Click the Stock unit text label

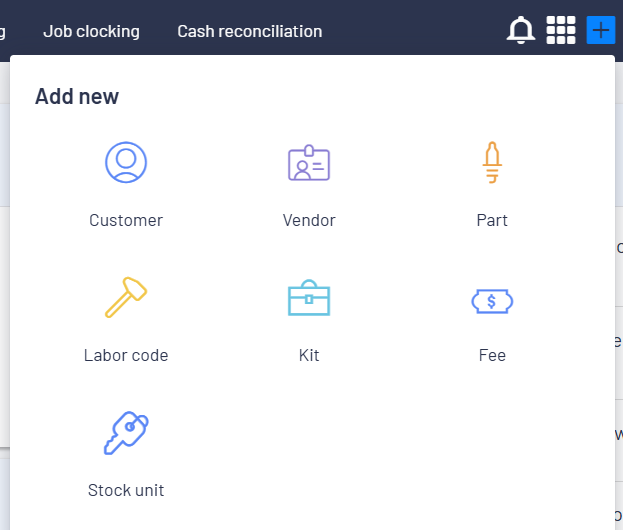(126, 491)
